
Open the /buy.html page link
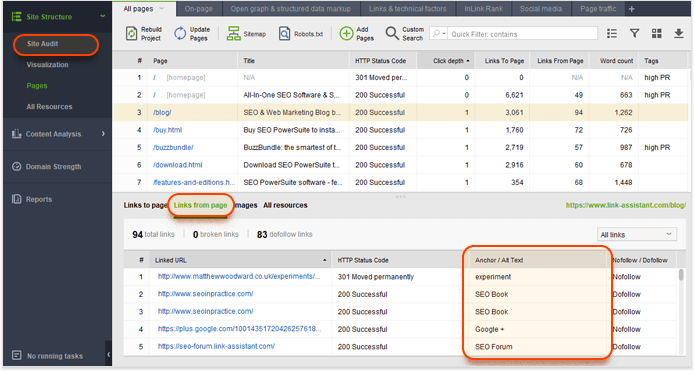(x=167, y=130)
